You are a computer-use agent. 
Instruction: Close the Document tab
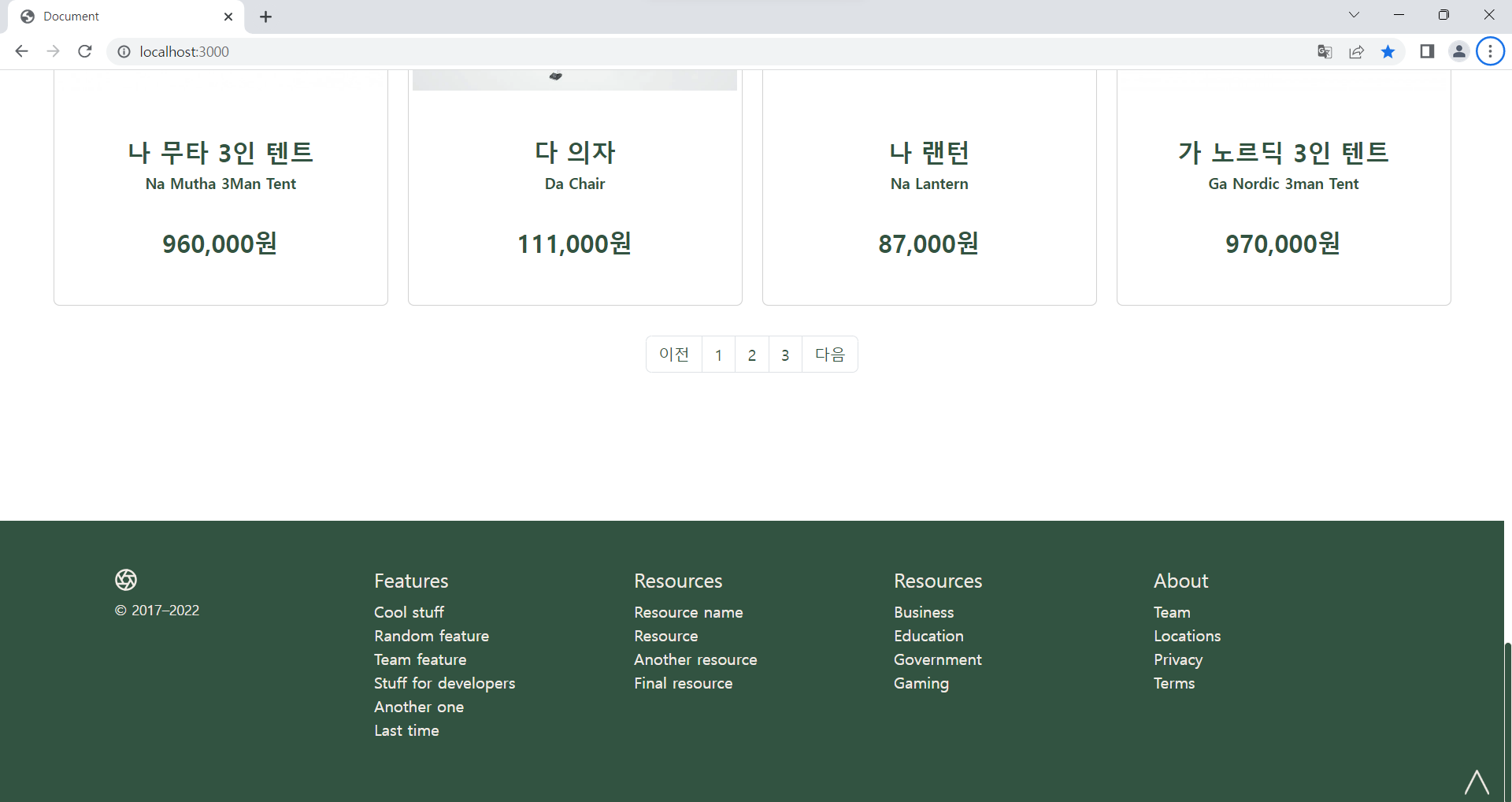[x=228, y=17]
